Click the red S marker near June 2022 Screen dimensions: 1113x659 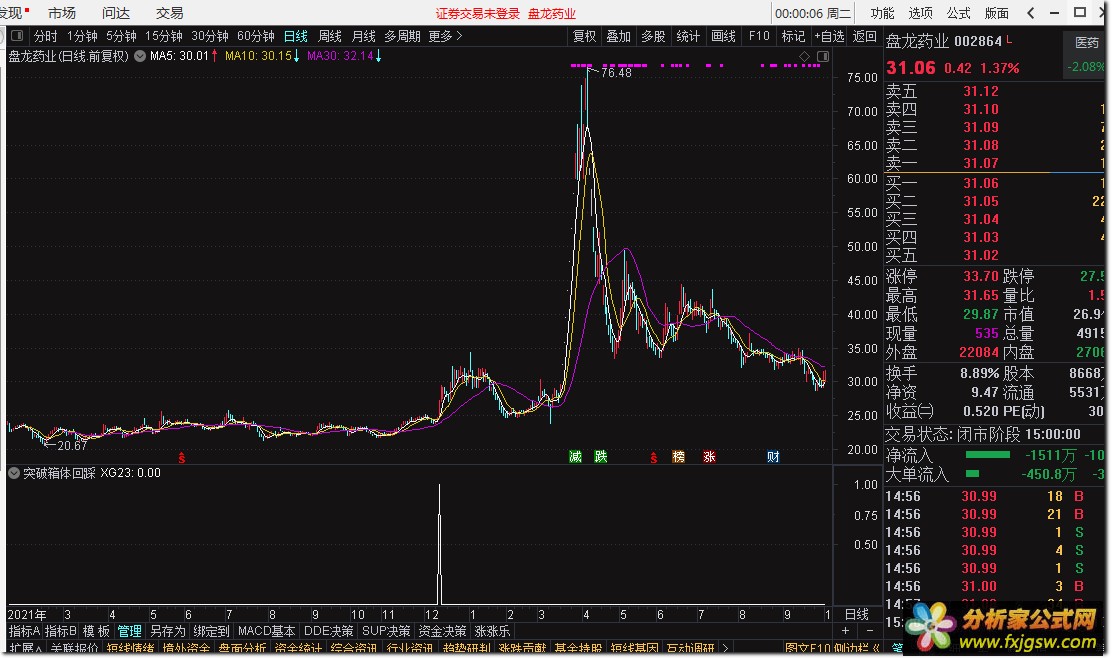coord(654,458)
